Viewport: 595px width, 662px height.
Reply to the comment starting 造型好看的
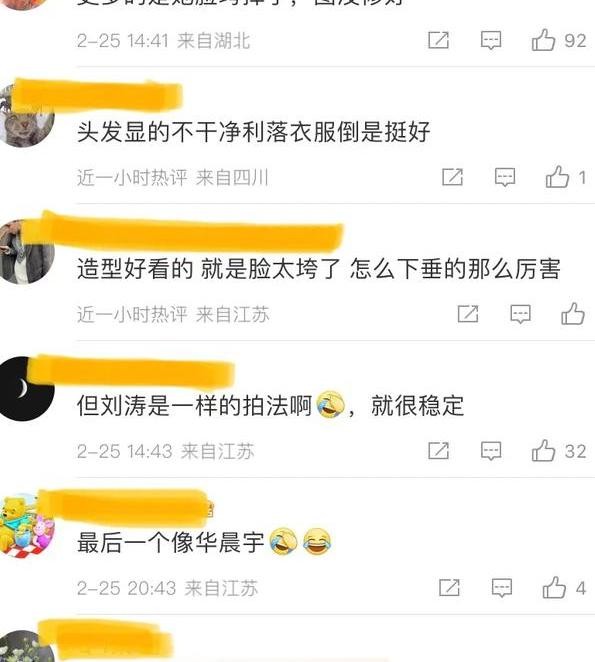[x=520, y=314]
